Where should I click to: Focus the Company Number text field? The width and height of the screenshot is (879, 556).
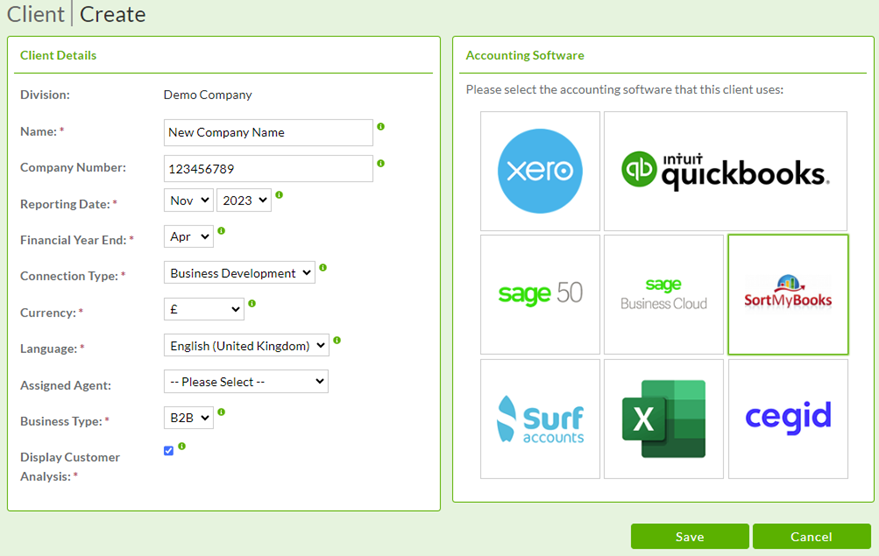tap(268, 169)
